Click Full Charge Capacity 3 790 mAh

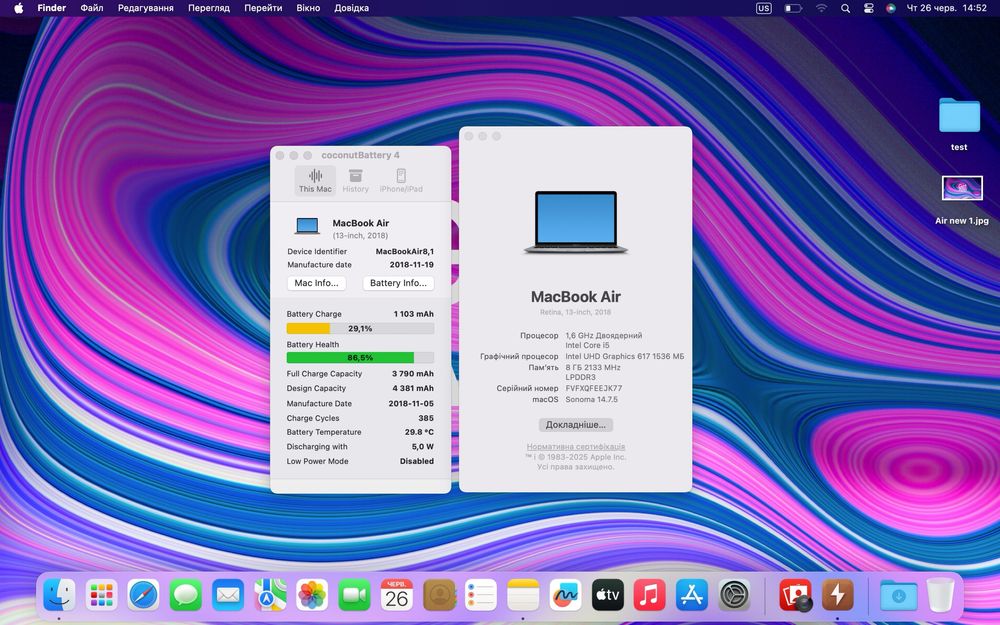(413, 374)
